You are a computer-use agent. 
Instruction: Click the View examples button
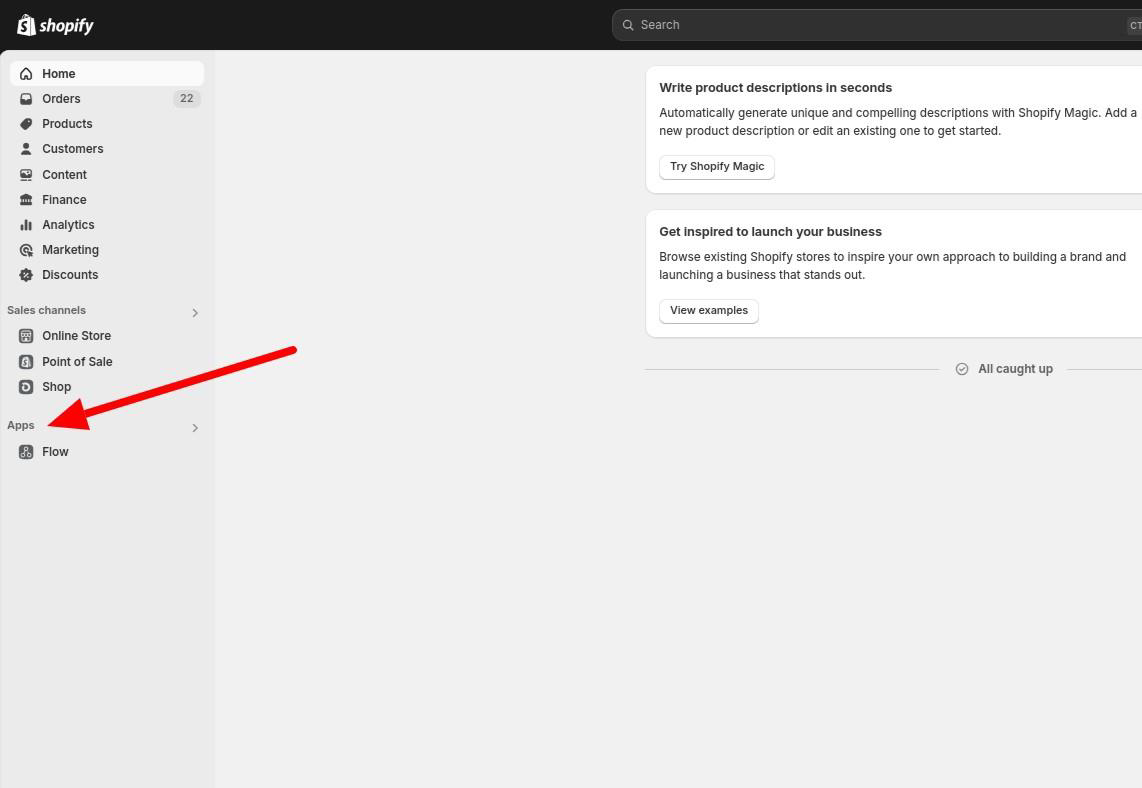click(x=709, y=311)
